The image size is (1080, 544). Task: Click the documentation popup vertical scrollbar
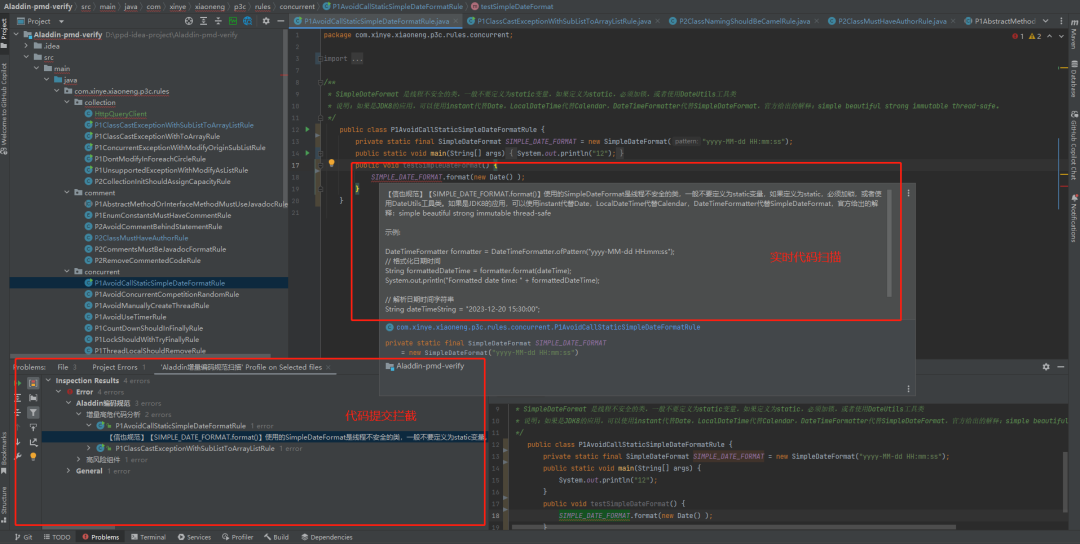point(891,242)
